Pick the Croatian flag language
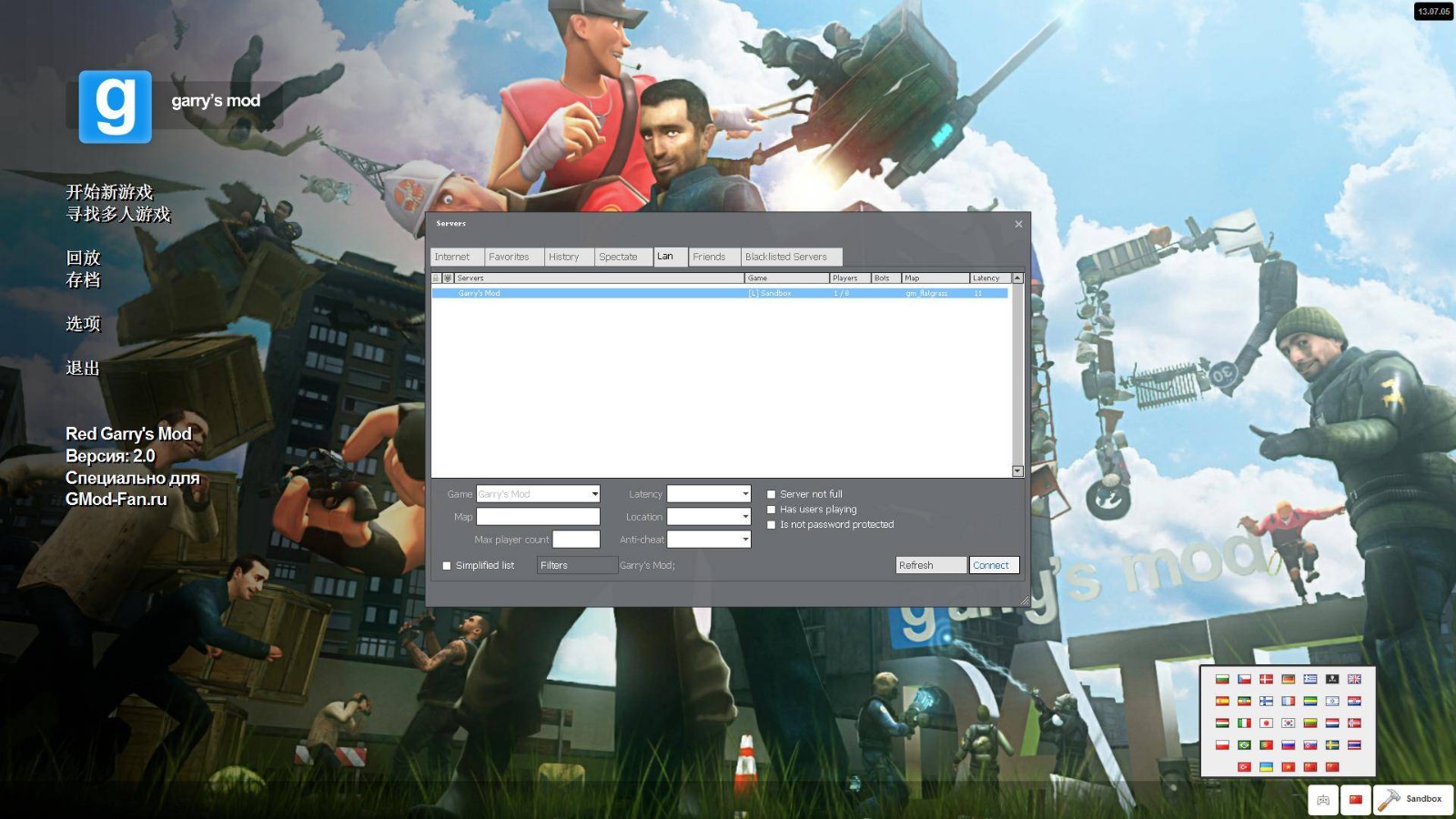The width and height of the screenshot is (1456, 819). click(1354, 701)
